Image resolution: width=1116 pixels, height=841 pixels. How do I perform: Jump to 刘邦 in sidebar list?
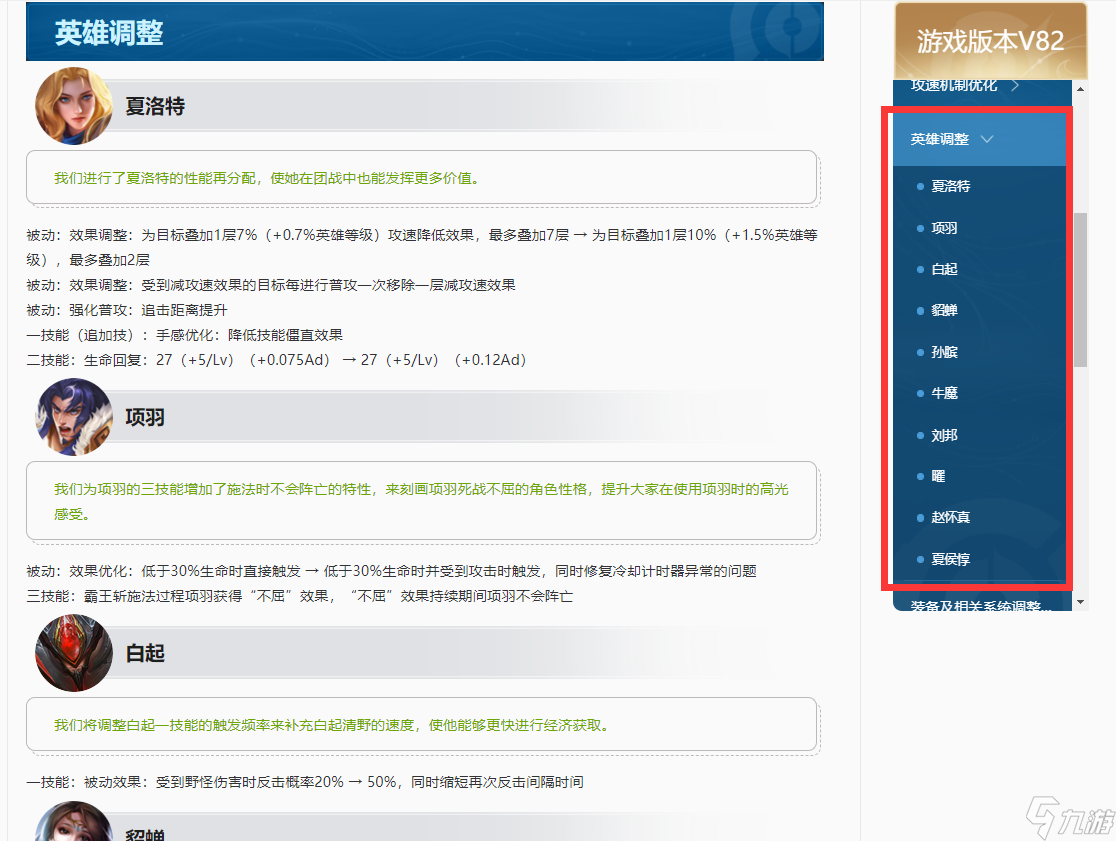pos(944,435)
